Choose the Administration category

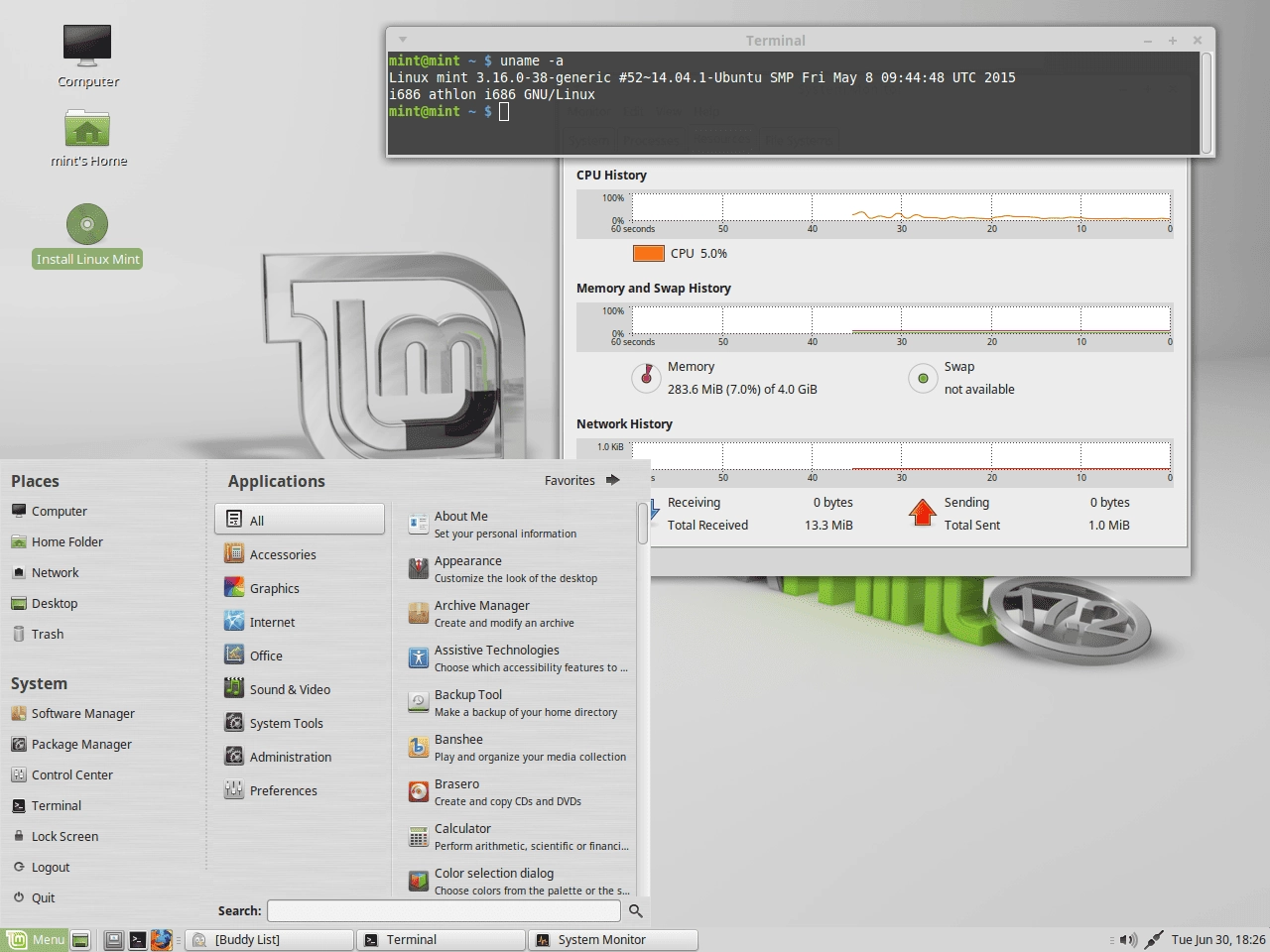[300, 757]
